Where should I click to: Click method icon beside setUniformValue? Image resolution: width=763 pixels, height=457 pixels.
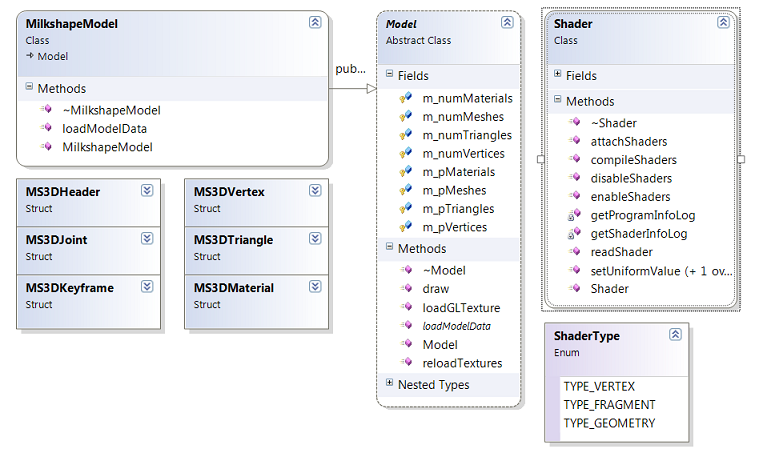575,269
